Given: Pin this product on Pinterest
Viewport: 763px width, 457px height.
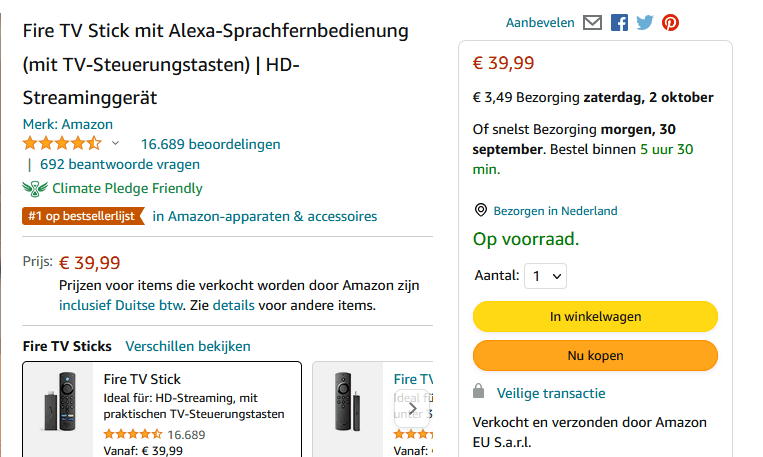Looking at the screenshot, I should pyautogui.click(x=670, y=22).
